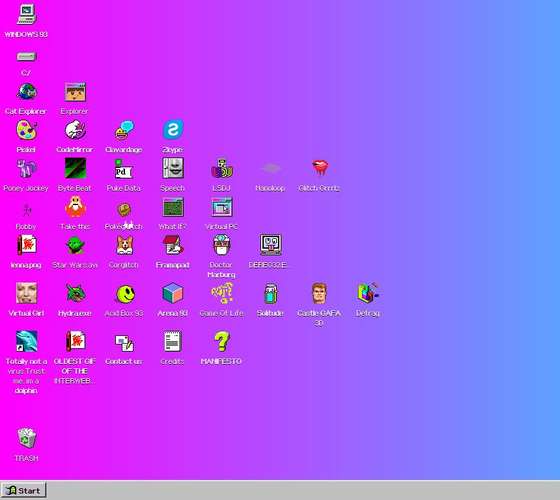The image size is (560, 500).
Task: Open lenna.png file icon
Action: (26, 245)
